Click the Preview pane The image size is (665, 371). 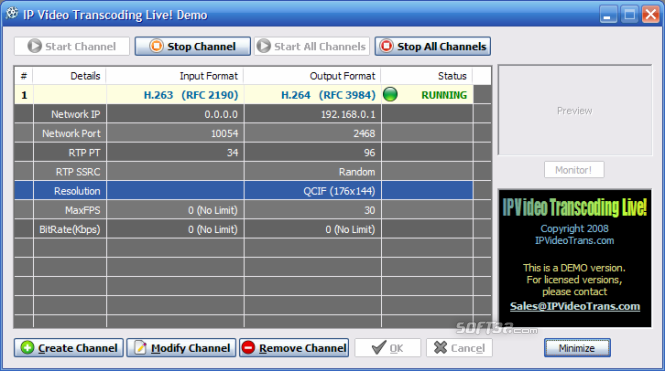pyautogui.click(x=575, y=110)
